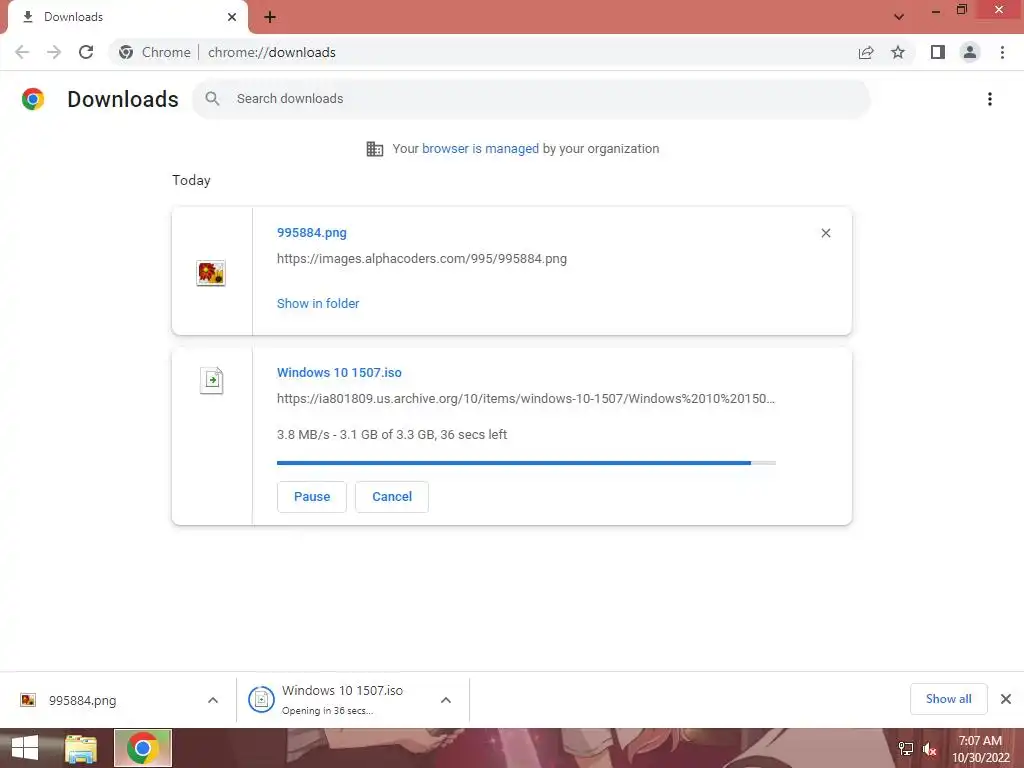Viewport: 1024px width, 768px height.
Task: Expand options for Windows 10 1507.iso in shelf
Action: [446, 700]
